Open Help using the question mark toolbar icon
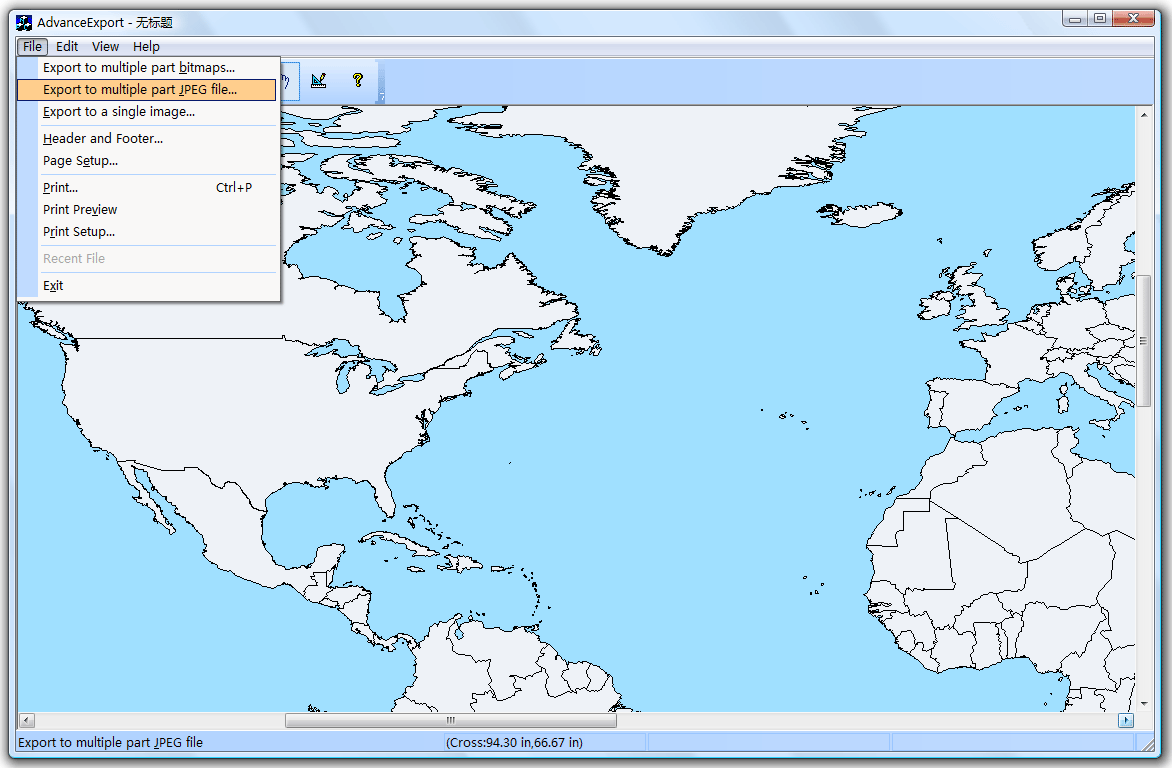The image size is (1172, 768). (358, 81)
